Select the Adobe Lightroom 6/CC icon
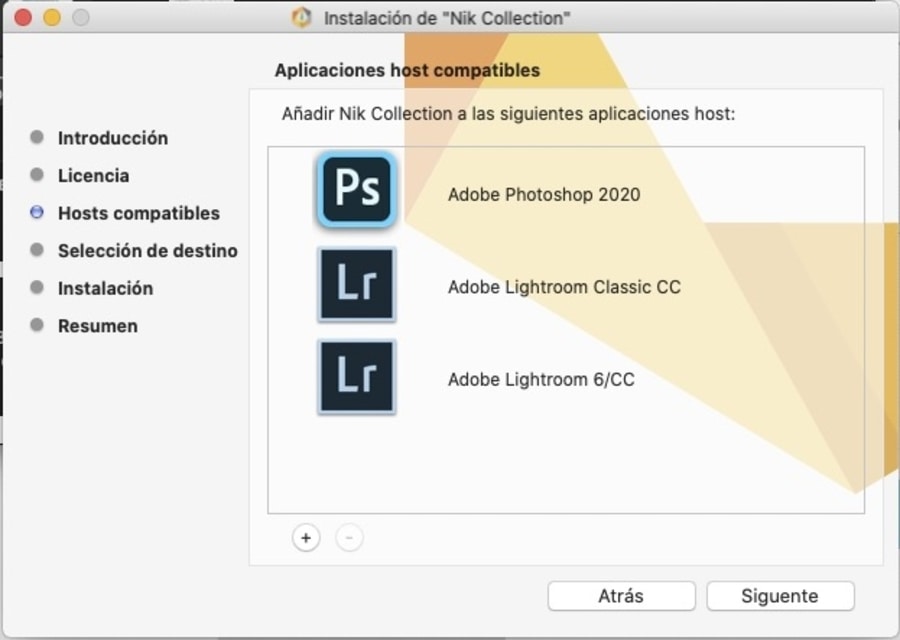The height and width of the screenshot is (640, 900). click(x=356, y=377)
